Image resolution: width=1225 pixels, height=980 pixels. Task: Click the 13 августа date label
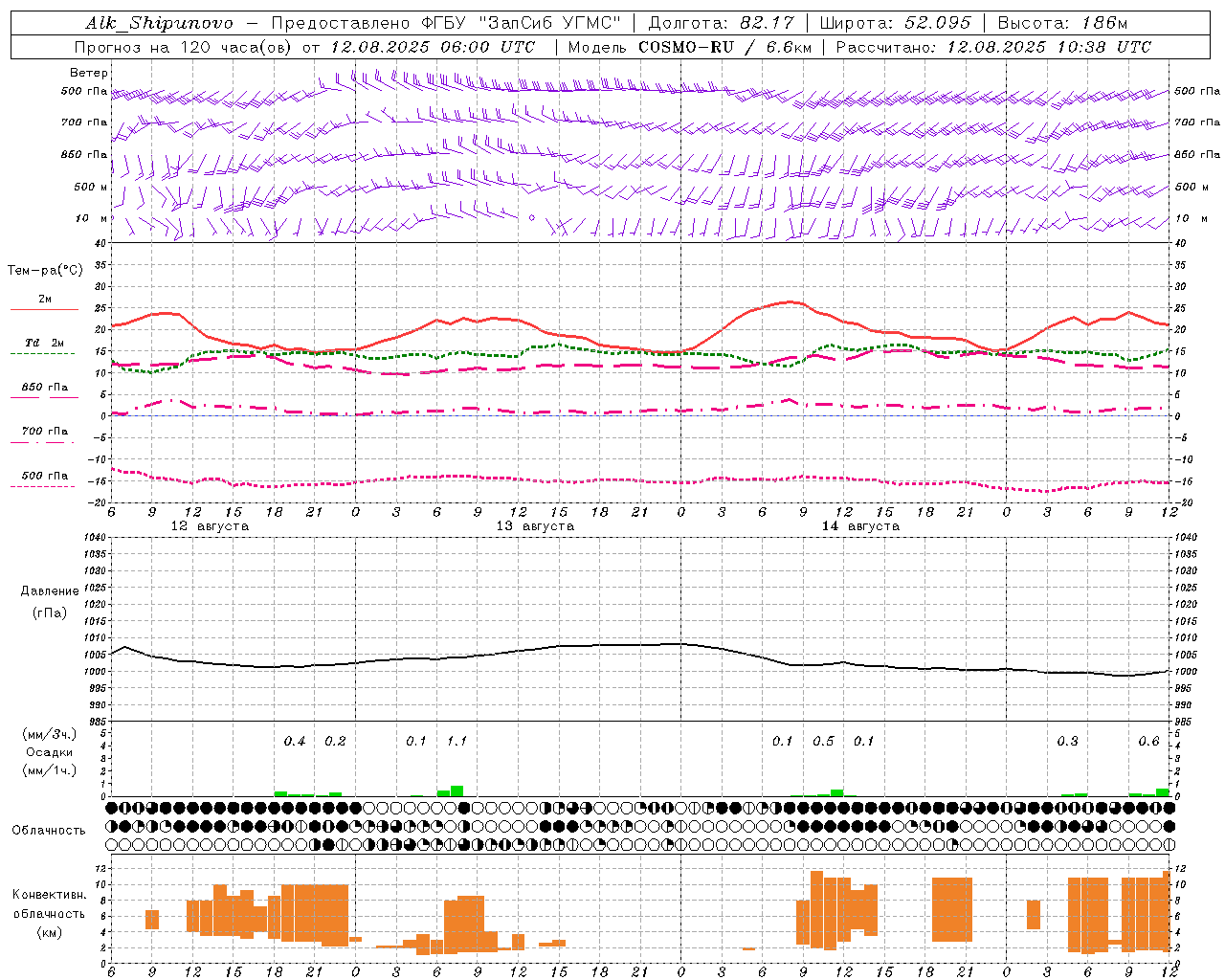535,526
